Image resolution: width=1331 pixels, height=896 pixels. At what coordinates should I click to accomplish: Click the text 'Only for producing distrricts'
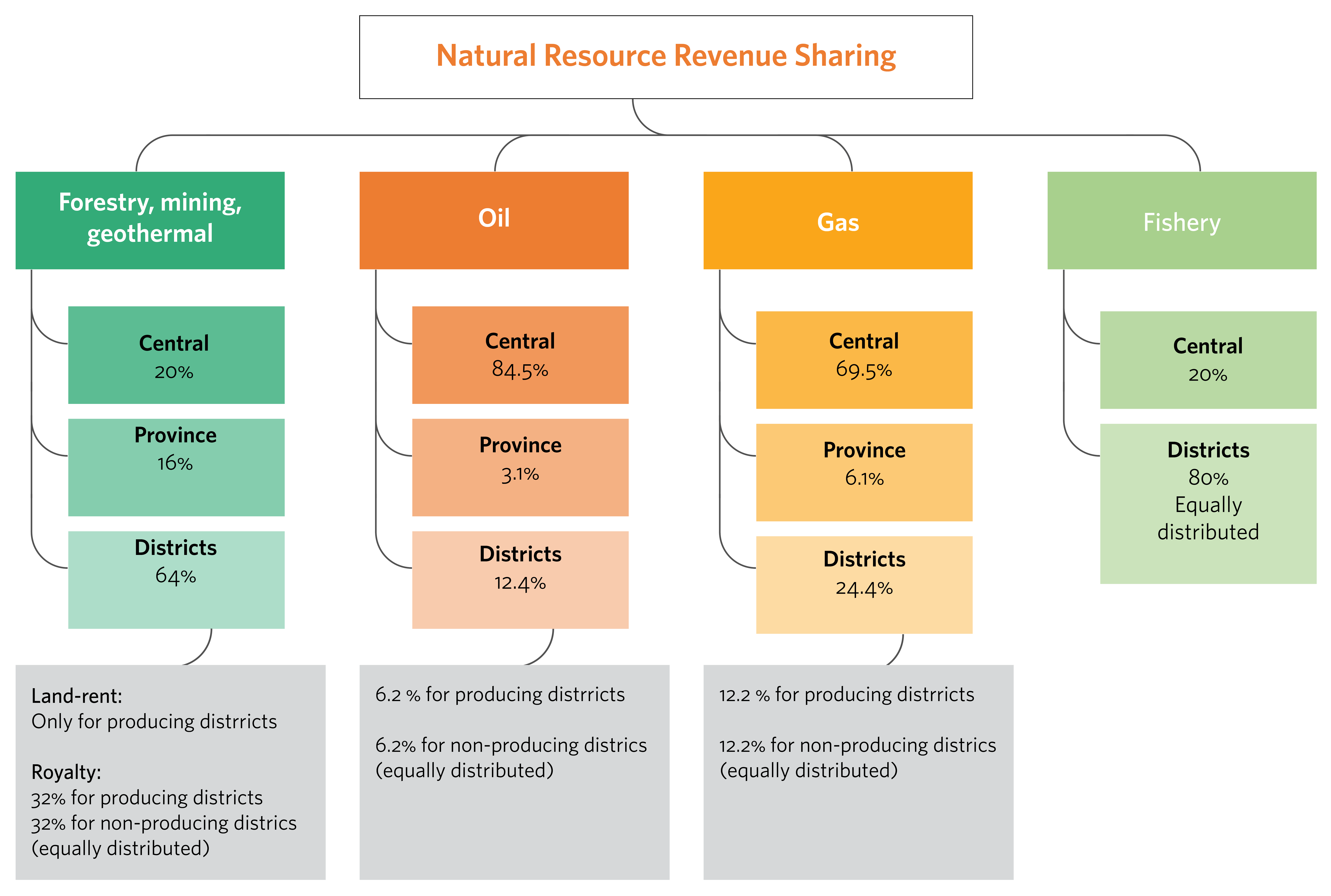(x=154, y=722)
